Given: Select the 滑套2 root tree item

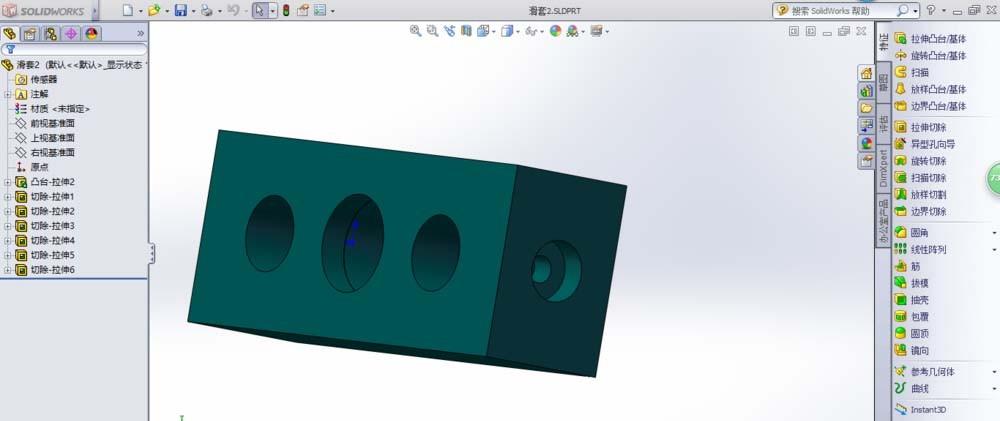Looking at the screenshot, I should [x=74, y=65].
